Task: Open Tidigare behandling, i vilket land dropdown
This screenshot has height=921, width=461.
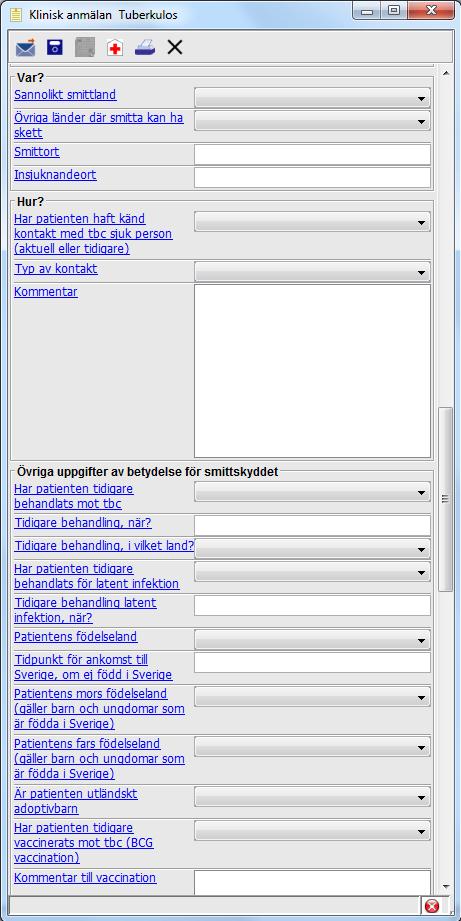Action: (312, 549)
